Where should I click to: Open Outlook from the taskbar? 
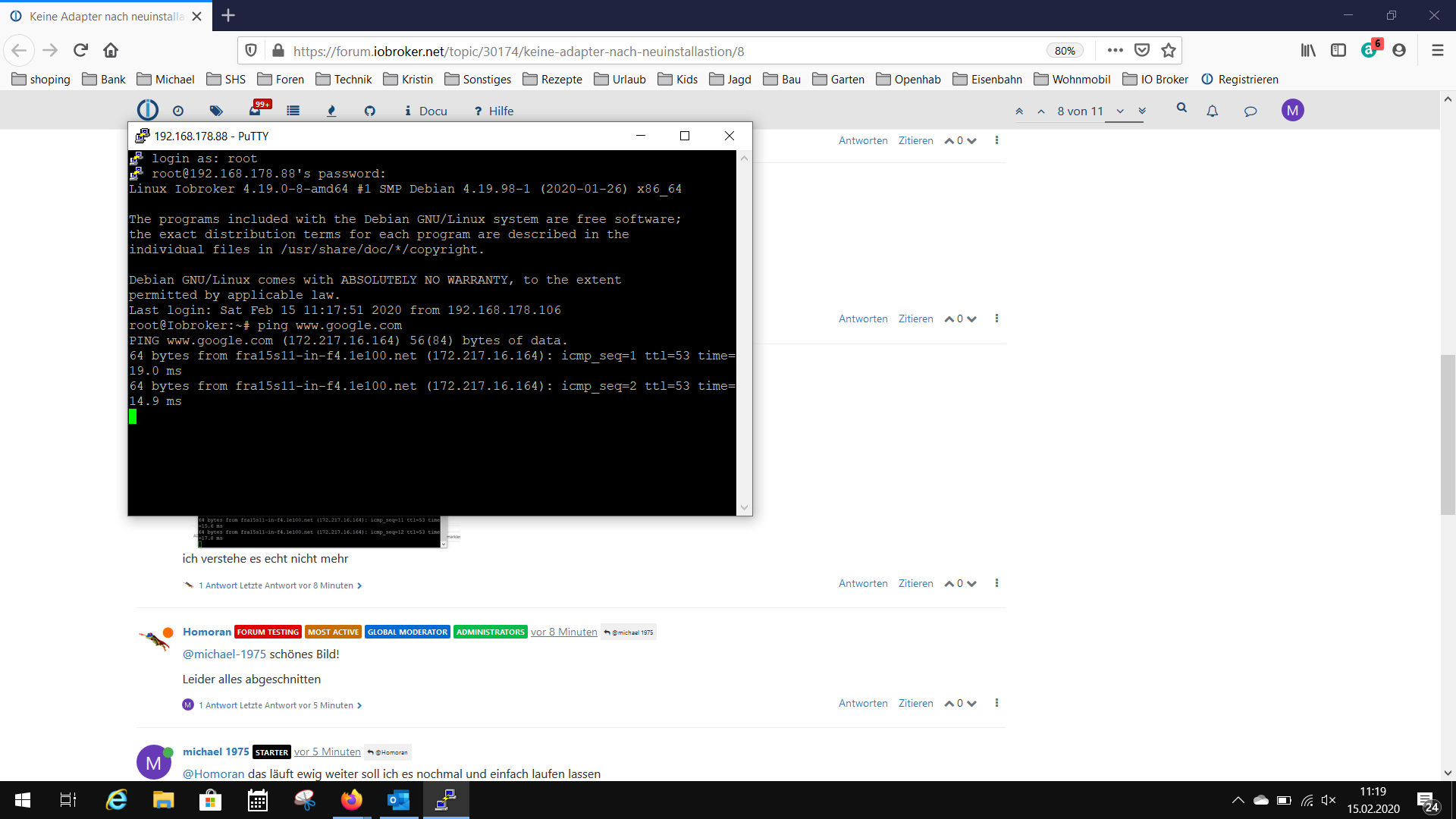click(398, 800)
